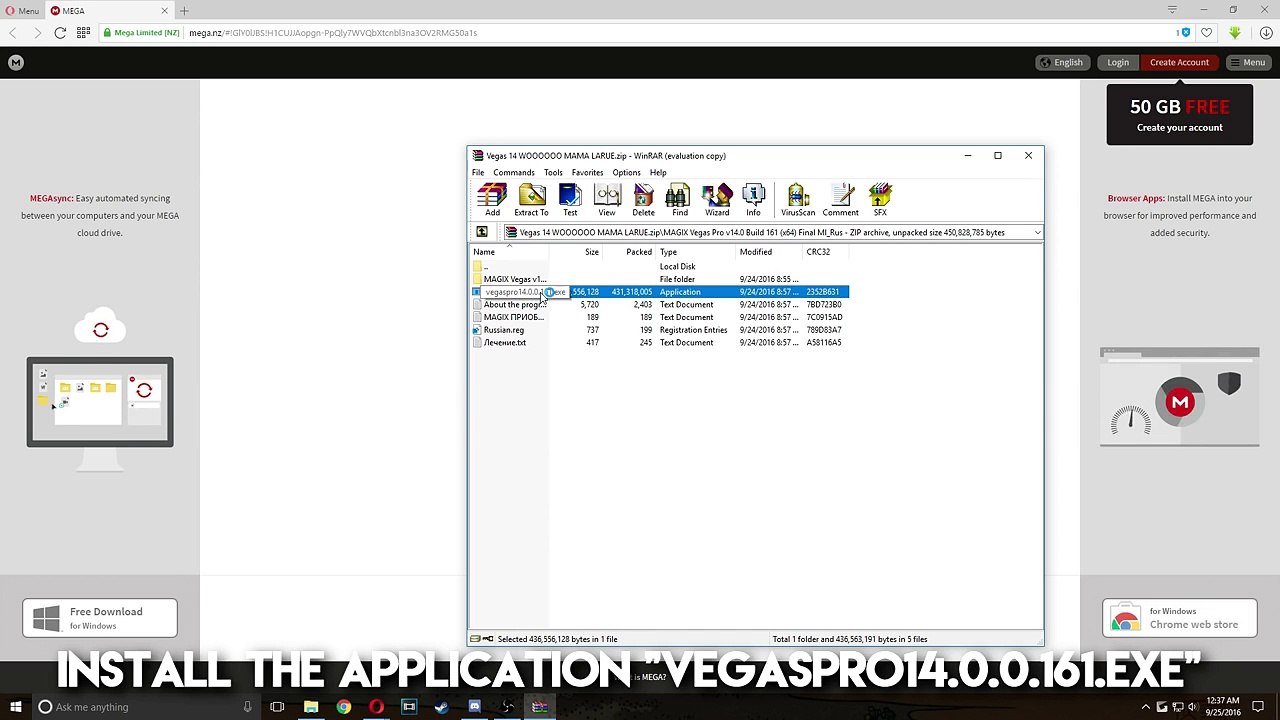This screenshot has width=1280, height=720.
Task: Click the 50 GB FREE banner
Action: [x=1179, y=115]
